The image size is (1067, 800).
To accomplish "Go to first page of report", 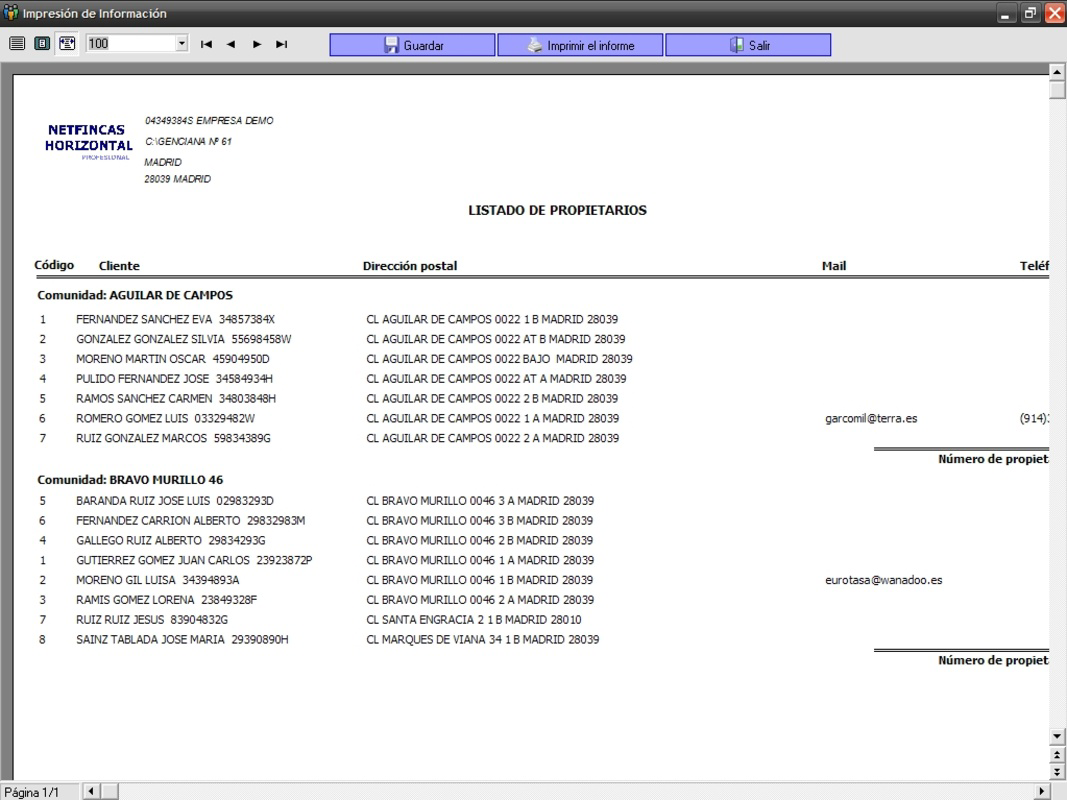I will point(206,44).
